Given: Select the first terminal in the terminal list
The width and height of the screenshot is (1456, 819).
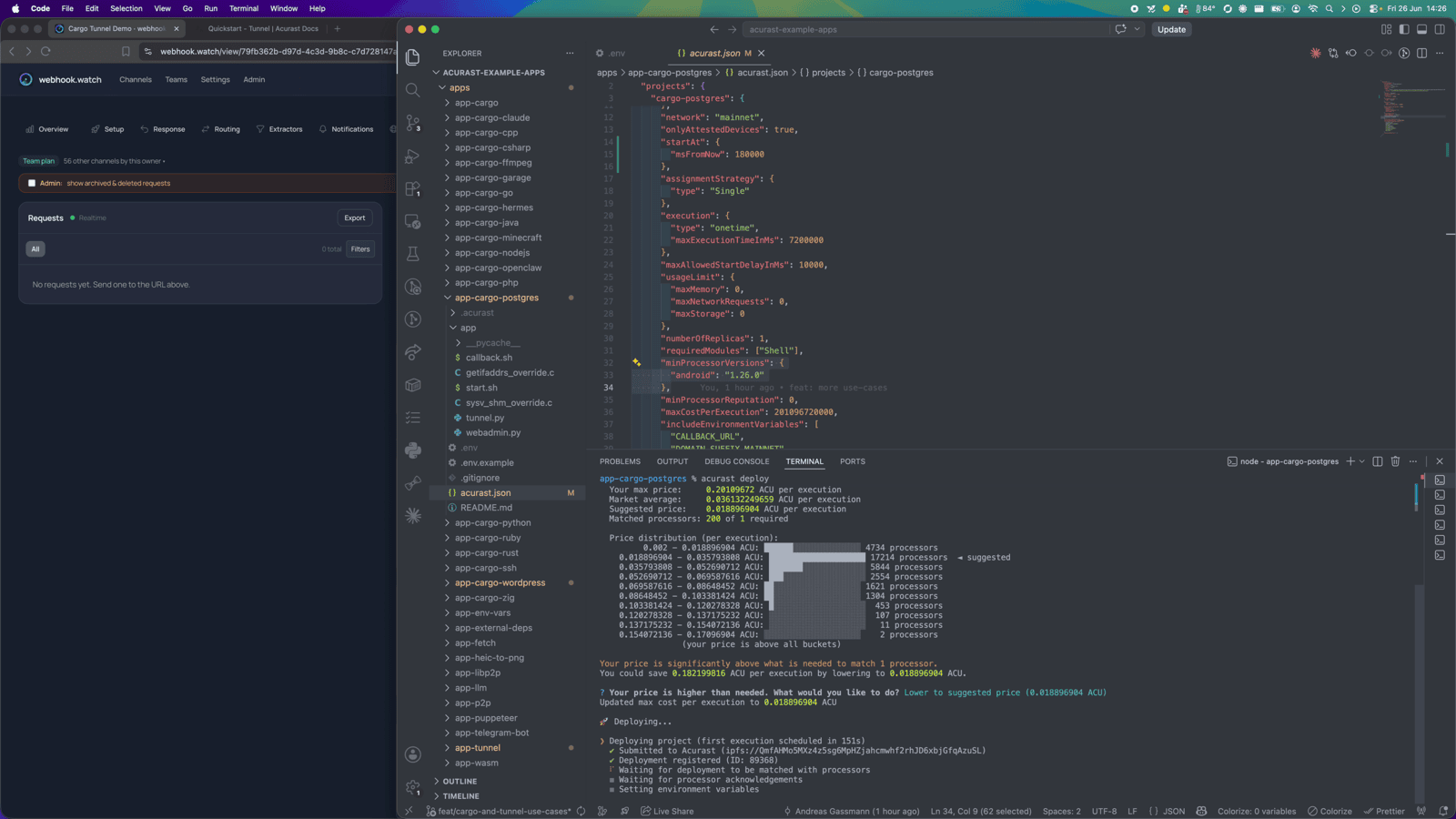Looking at the screenshot, I should (1440, 480).
